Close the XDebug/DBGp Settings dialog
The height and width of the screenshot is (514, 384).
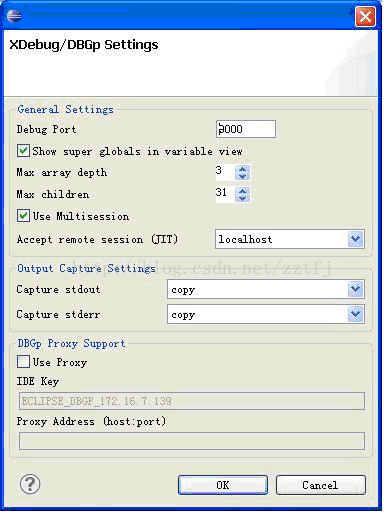[365, 16]
